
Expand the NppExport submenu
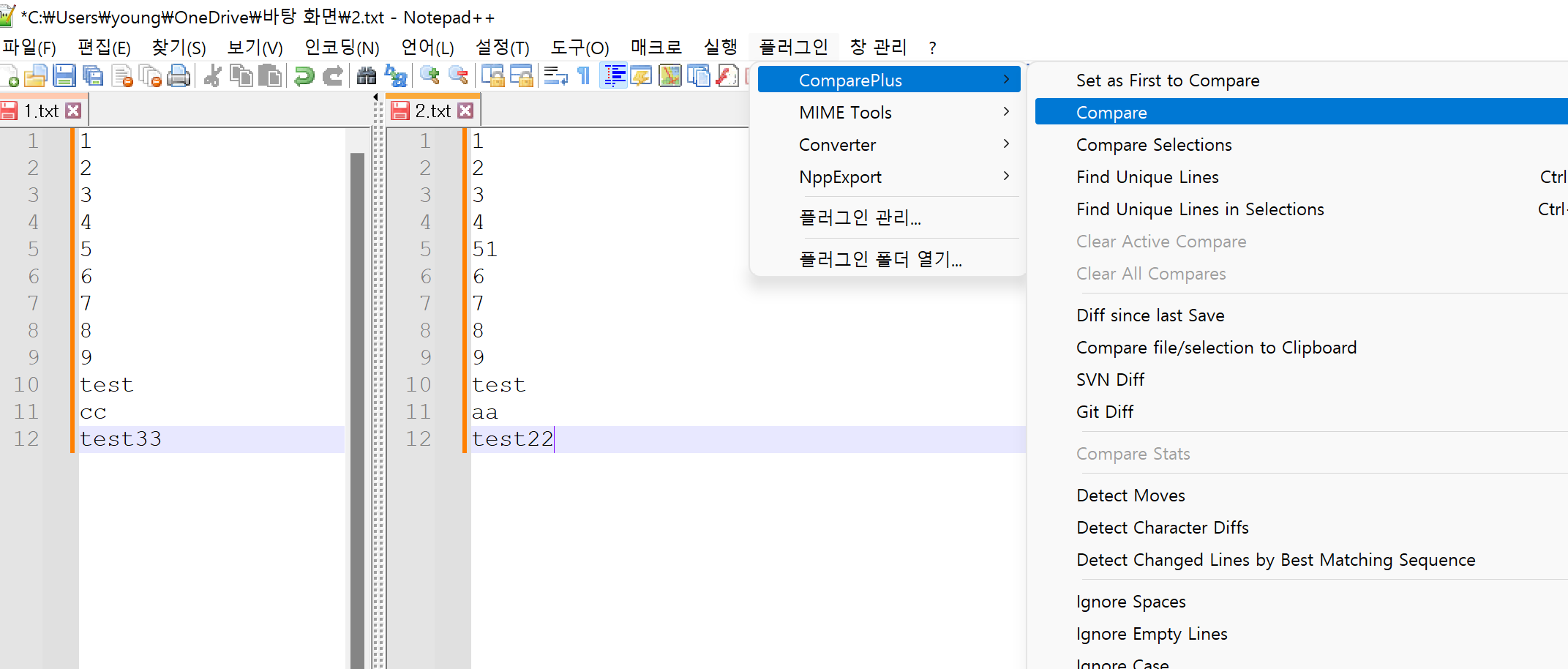888,176
